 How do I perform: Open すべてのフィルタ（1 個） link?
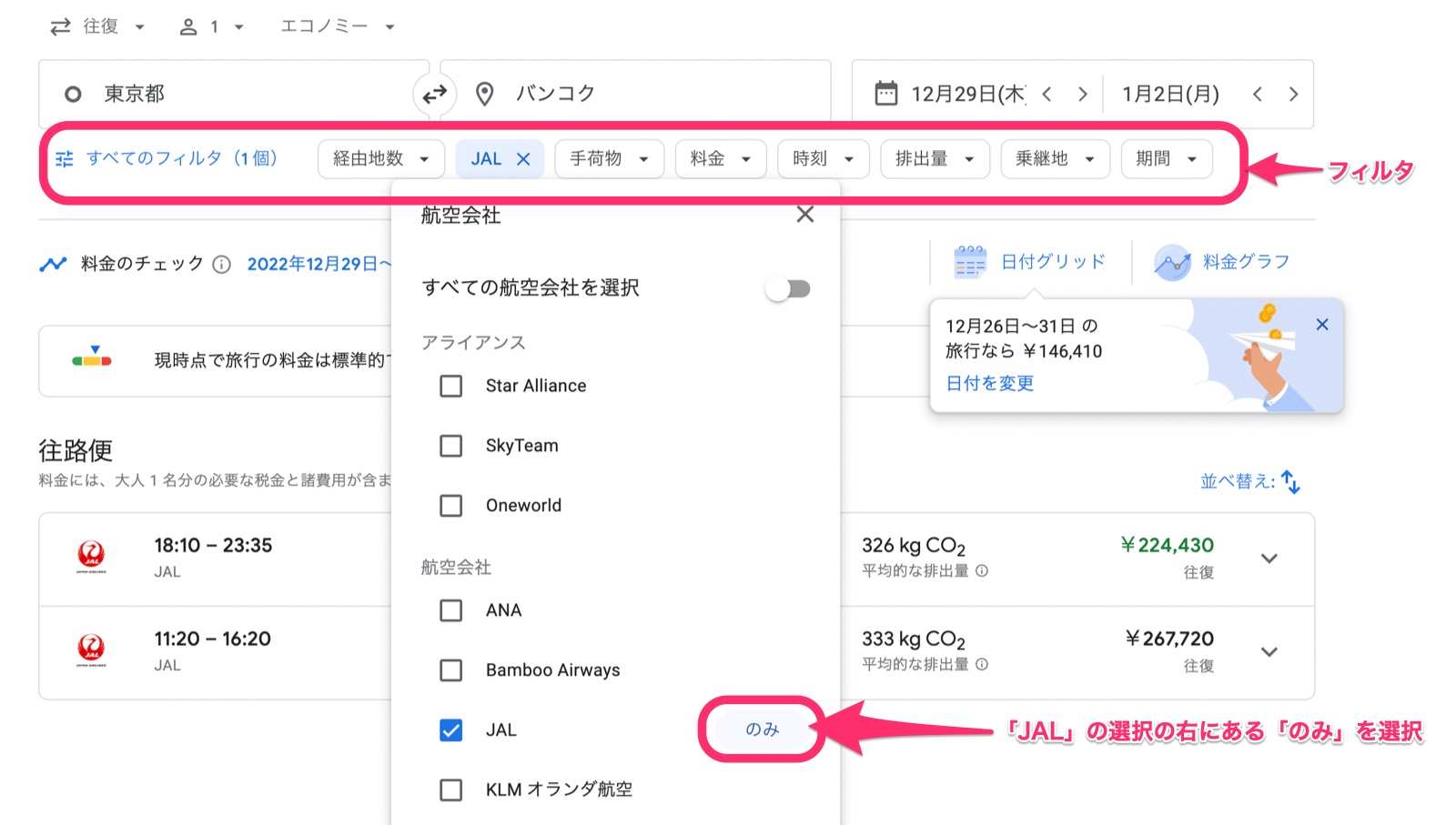182,159
